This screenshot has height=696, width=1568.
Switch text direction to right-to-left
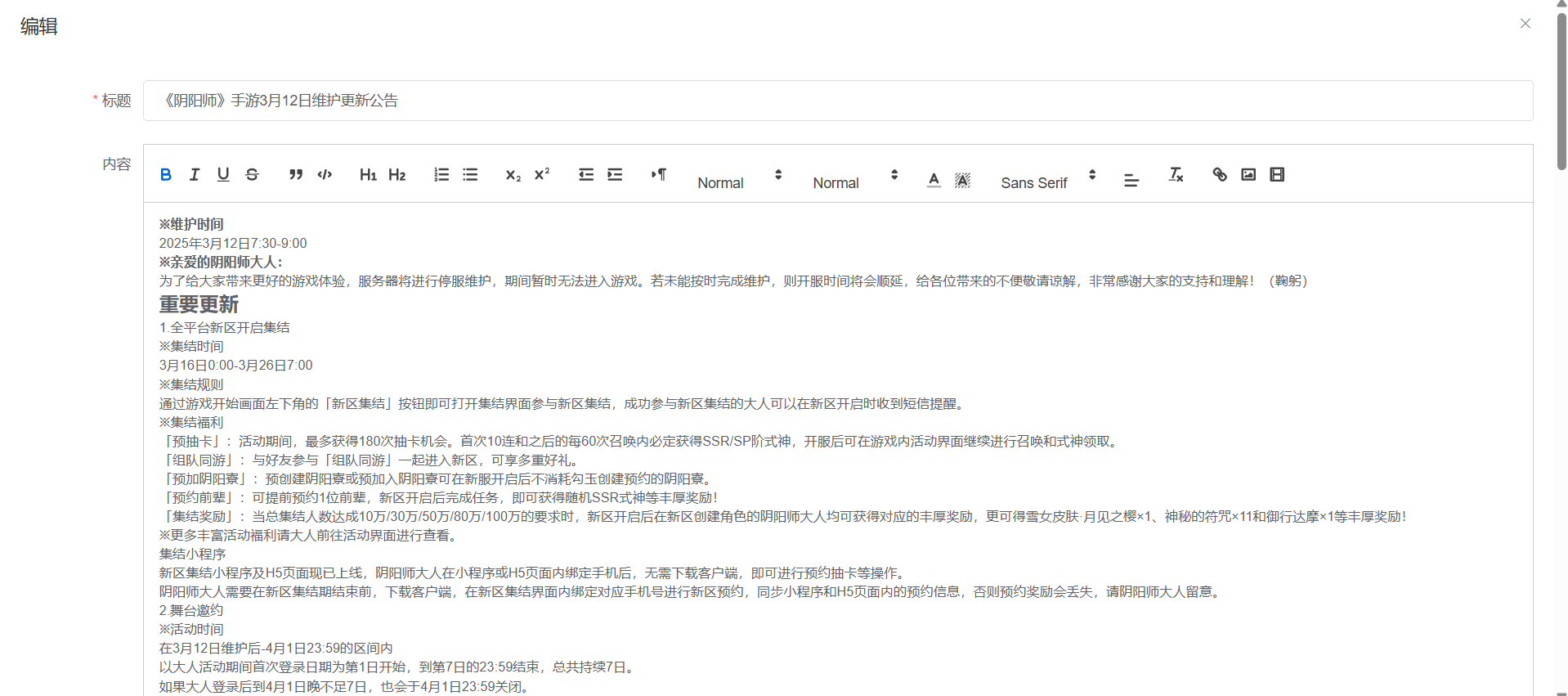coord(659,174)
